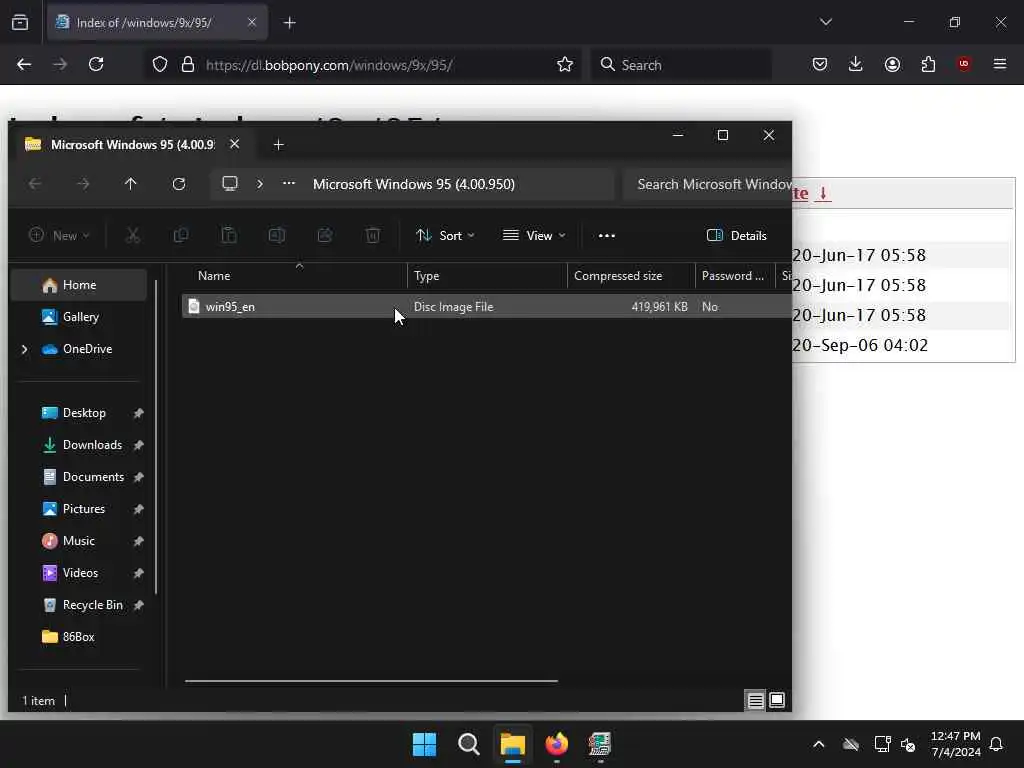Open Firefox account icon
This screenshot has width=1024, height=768.
pos(892,64)
